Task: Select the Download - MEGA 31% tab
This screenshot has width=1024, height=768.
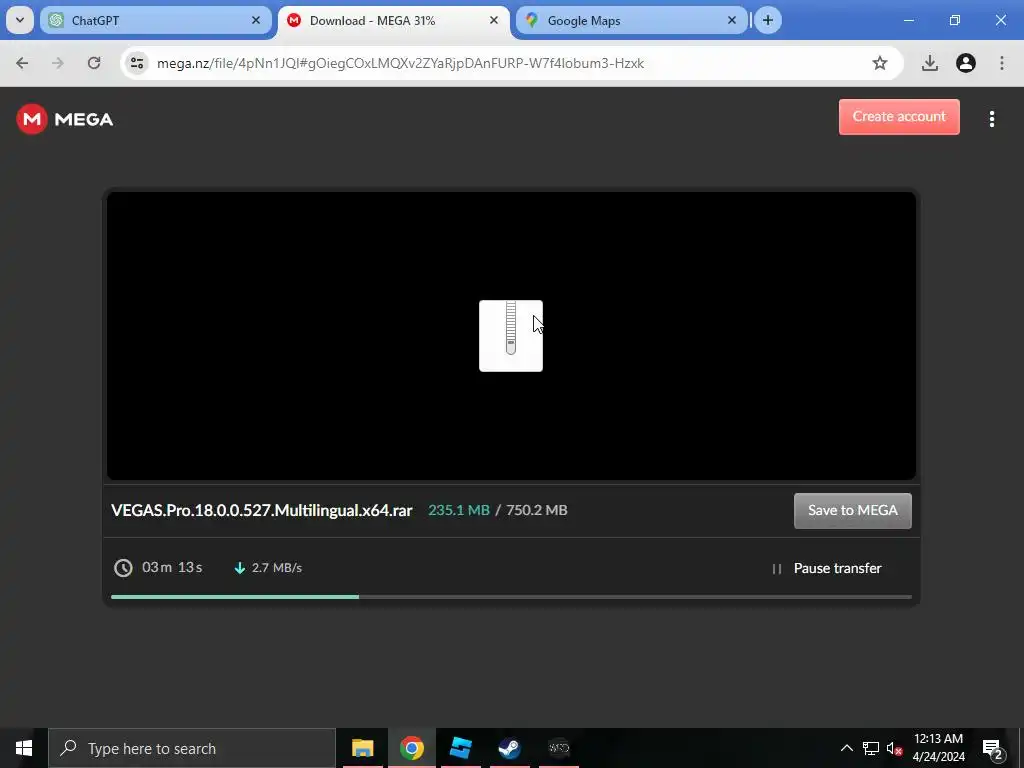Action: [x=393, y=20]
